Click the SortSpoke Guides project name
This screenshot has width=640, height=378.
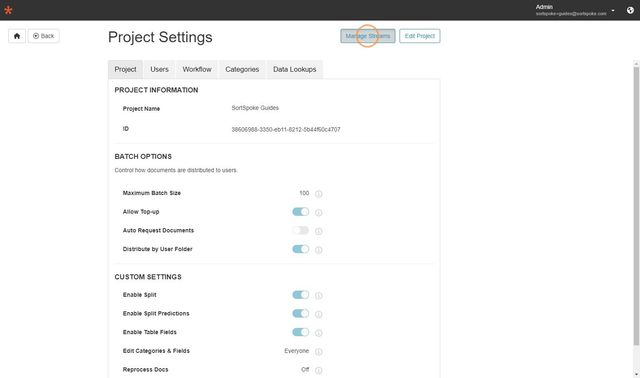coord(255,108)
